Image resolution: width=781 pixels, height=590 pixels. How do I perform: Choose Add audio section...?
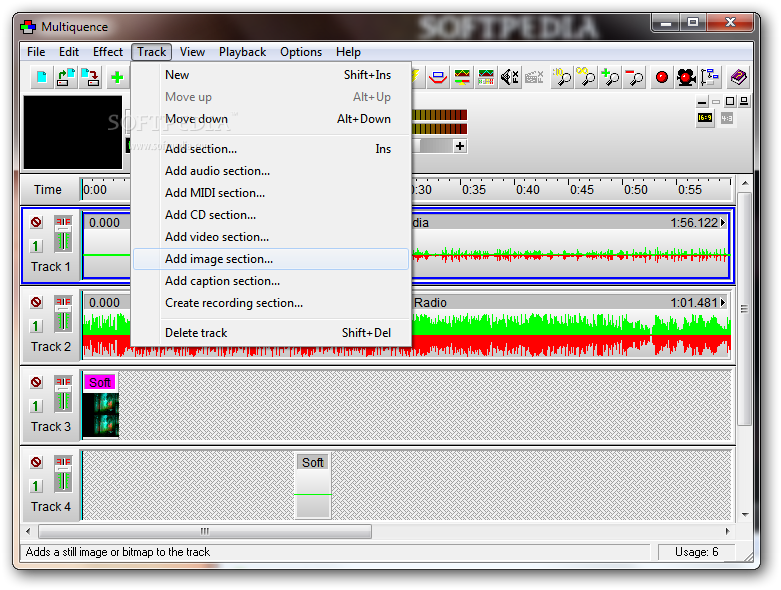pyautogui.click(x=271, y=171)
